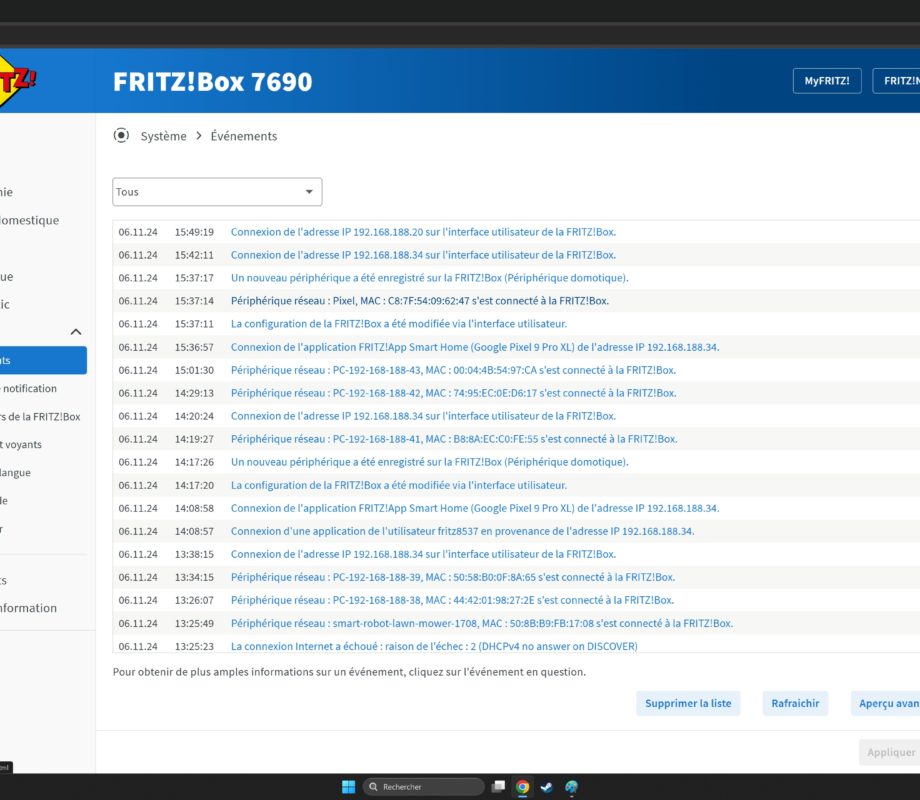Open the 192.168.188.20 interface login event
This screenshot has width=920, height=800.
(x=423, y=232)
